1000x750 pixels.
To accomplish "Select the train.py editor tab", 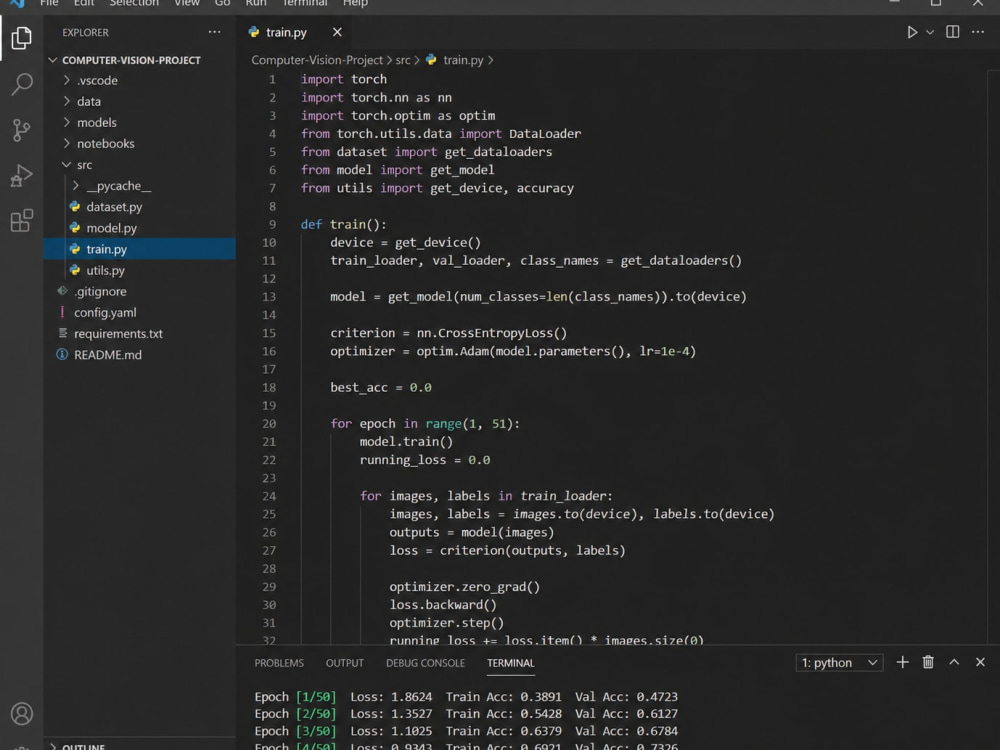I will 286,32.
